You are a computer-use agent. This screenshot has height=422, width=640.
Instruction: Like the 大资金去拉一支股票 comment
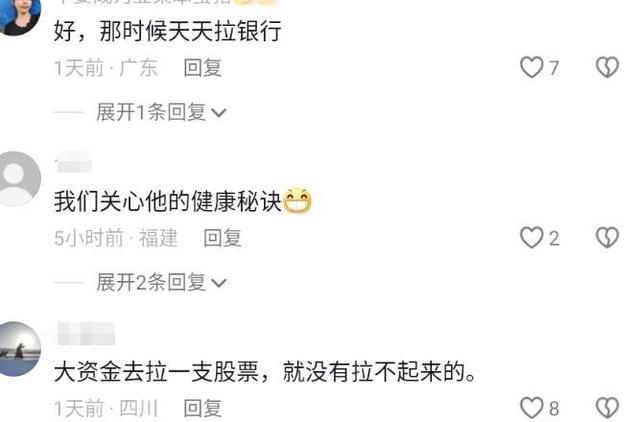pos(532,408)
